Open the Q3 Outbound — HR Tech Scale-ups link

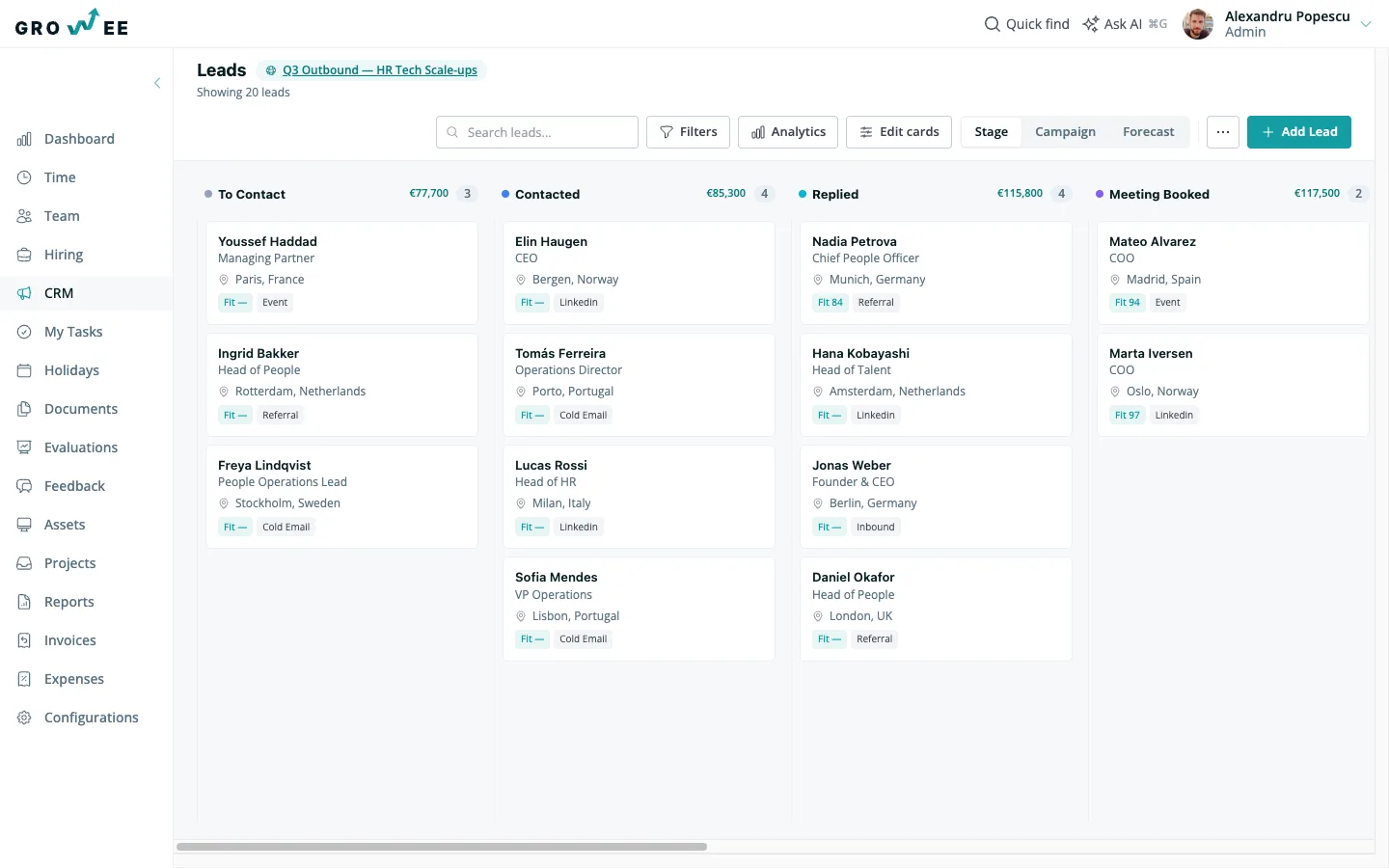pyautogui.click(x=380, y=70)
